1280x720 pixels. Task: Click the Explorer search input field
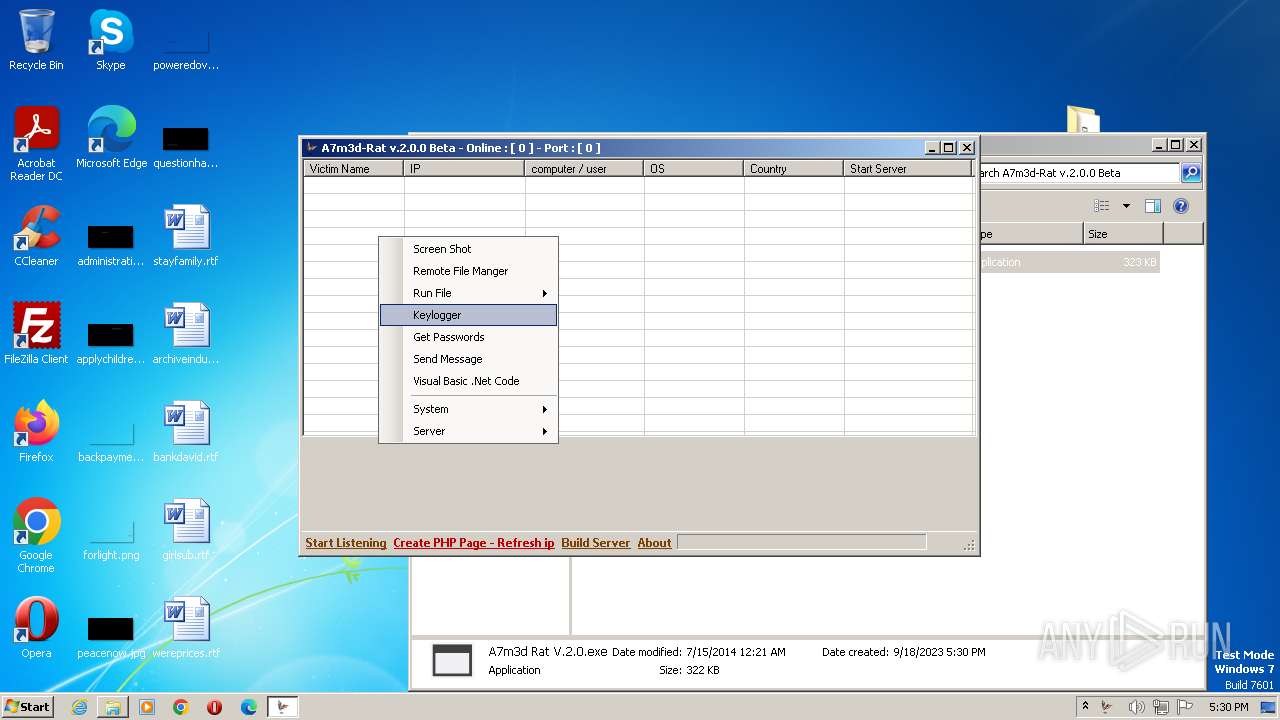pyautogui.click(x=1079, y=173)
